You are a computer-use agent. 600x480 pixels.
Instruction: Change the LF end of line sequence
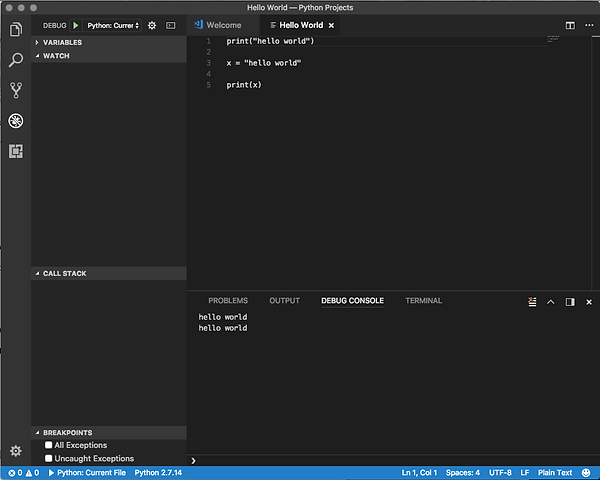[x=525, y=473]
